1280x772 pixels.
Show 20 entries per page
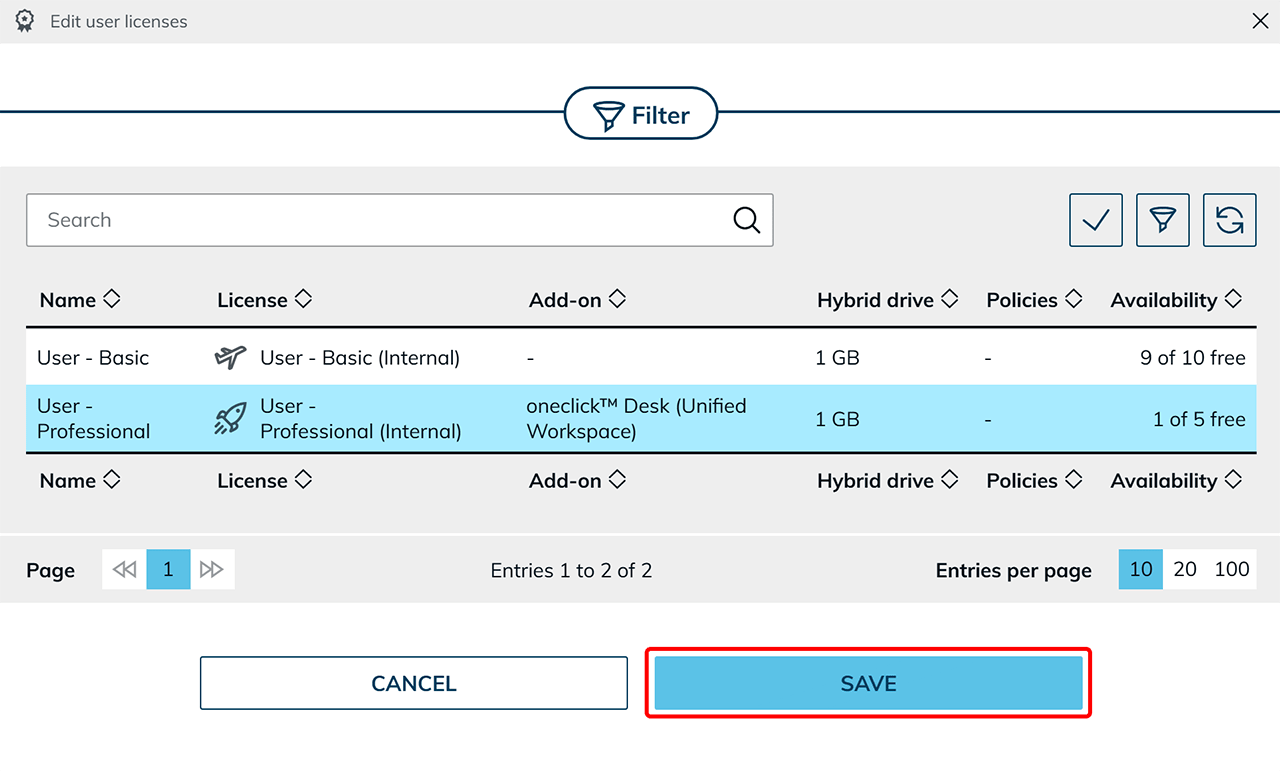[x=1185, y=570]
